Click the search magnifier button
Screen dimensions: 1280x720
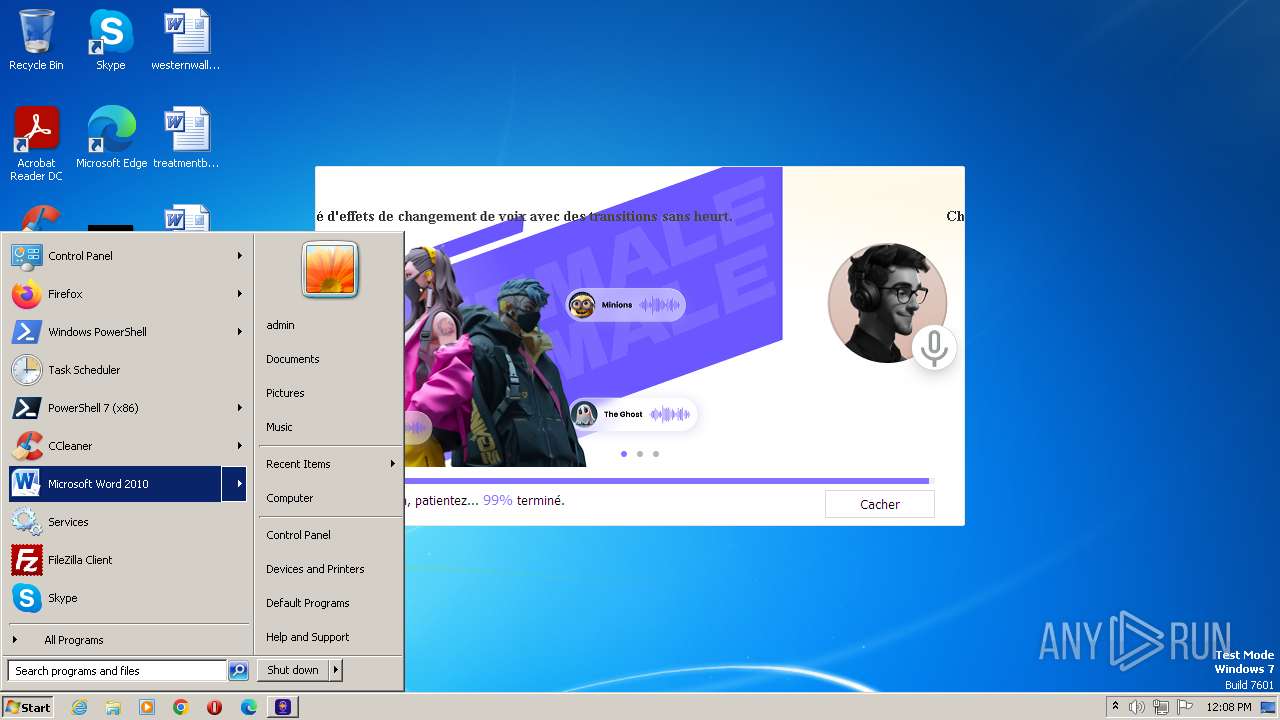click(238, 671)
